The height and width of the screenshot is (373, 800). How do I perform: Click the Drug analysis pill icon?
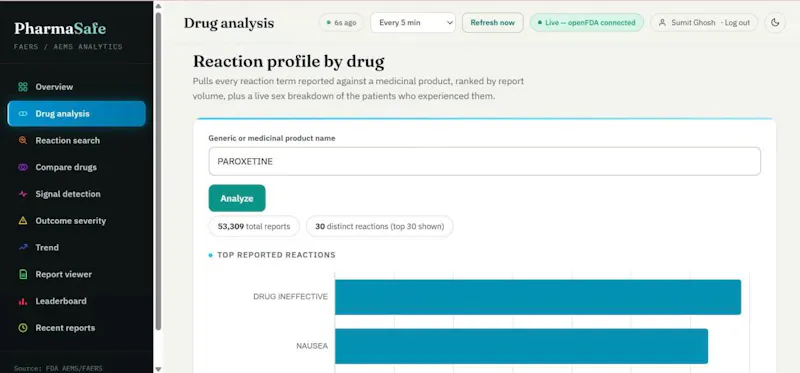point(22,114)
